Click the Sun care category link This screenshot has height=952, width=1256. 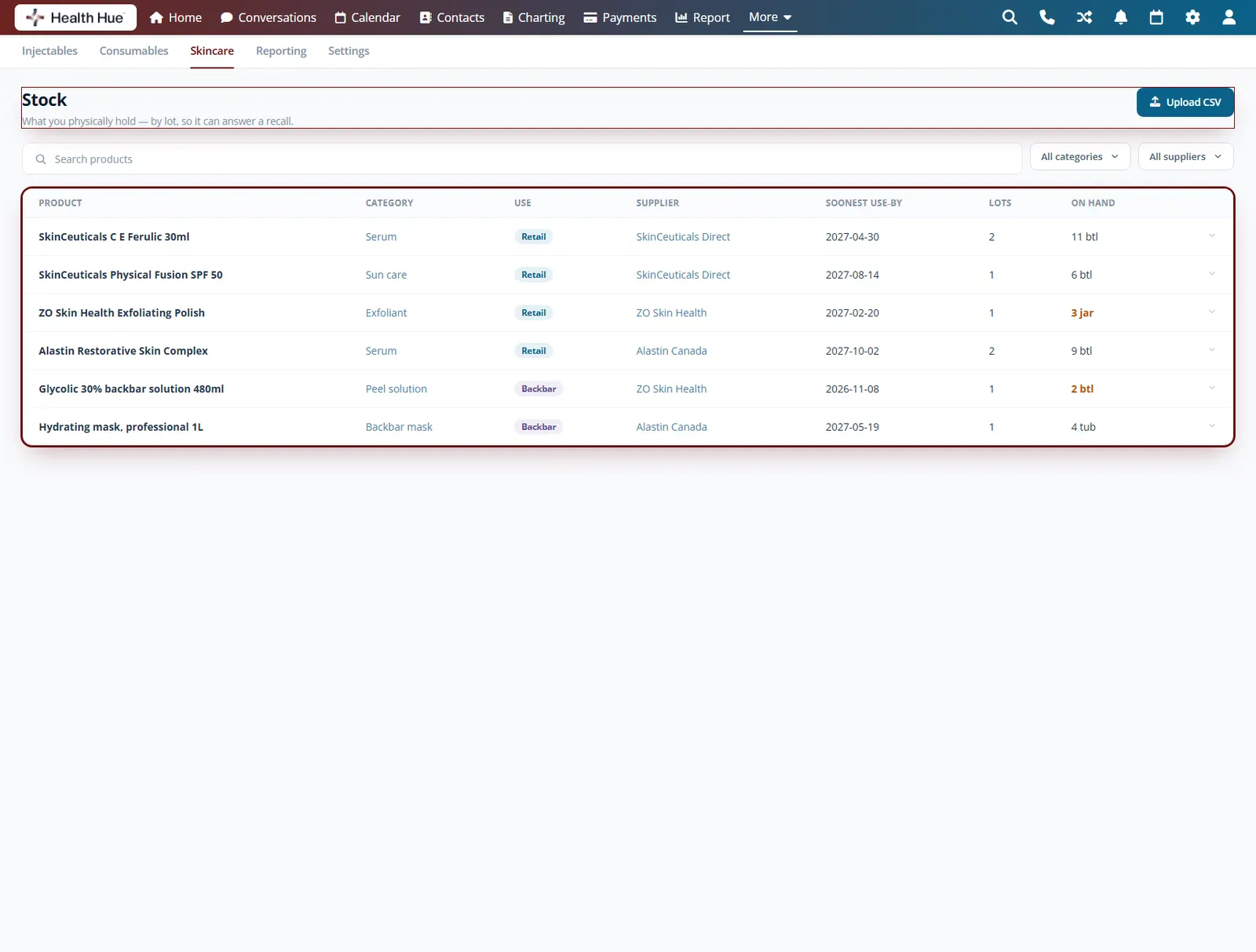[386, 275]
